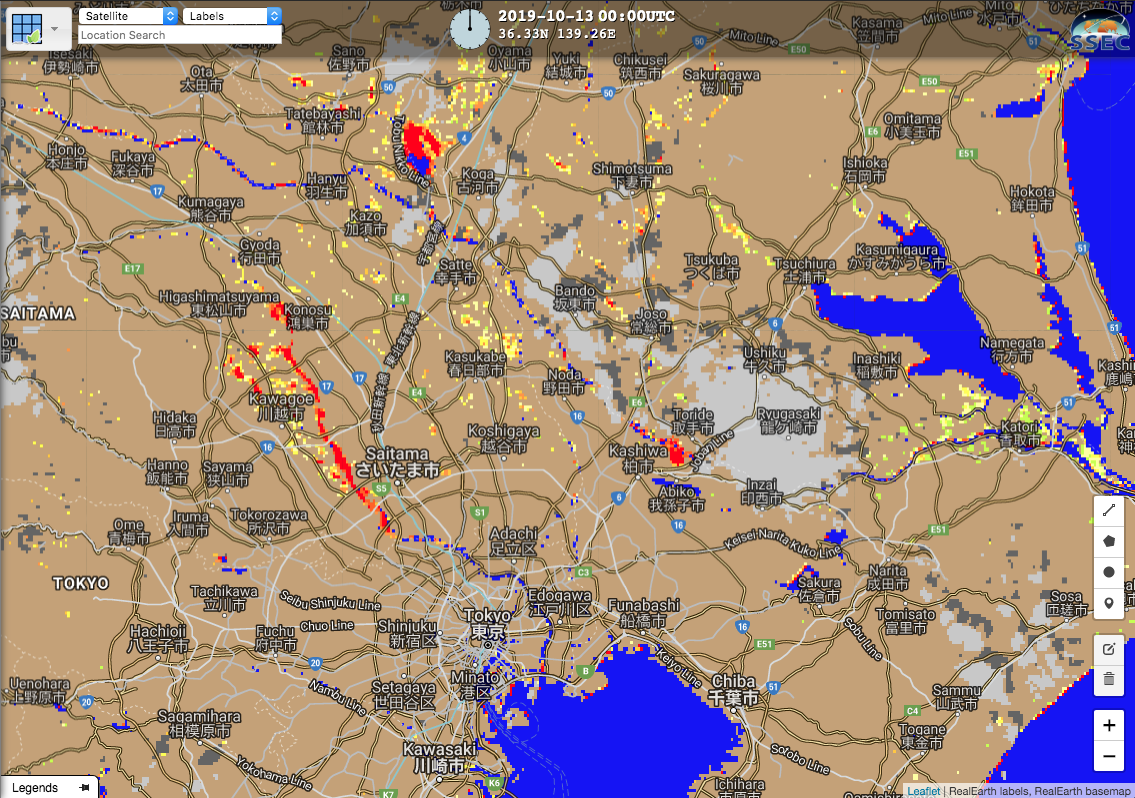Click the delete layers trash icon
Image resolution: width=1135 pixels, height=798 pixels.
tap(1108, 680)
